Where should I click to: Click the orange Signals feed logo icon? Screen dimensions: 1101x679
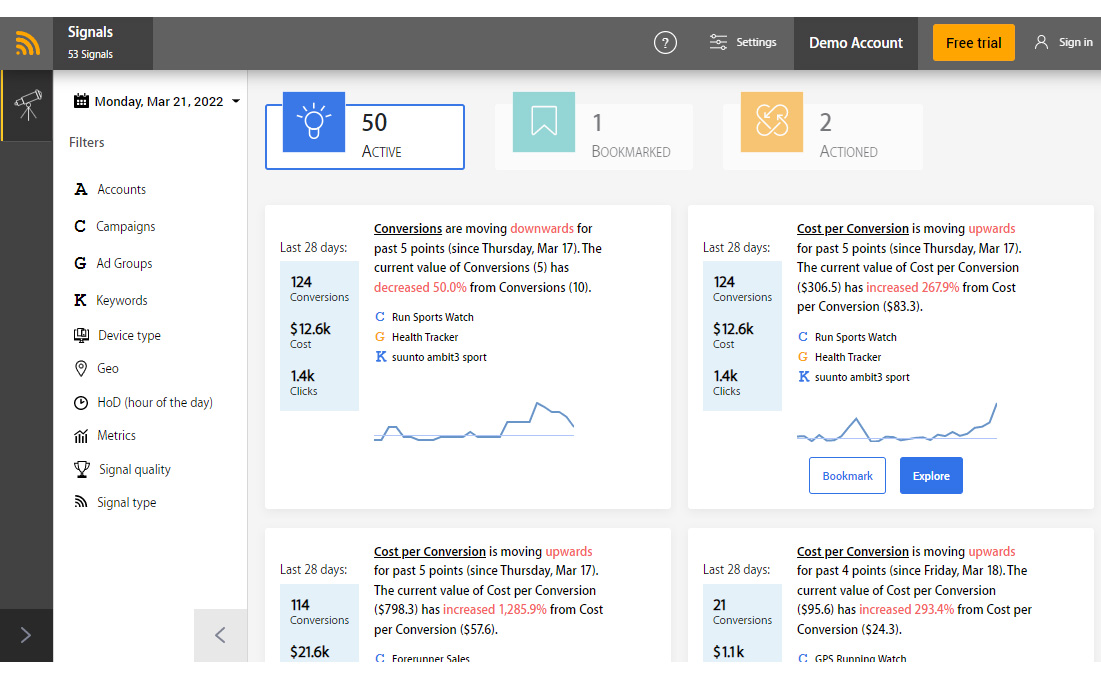27,43
